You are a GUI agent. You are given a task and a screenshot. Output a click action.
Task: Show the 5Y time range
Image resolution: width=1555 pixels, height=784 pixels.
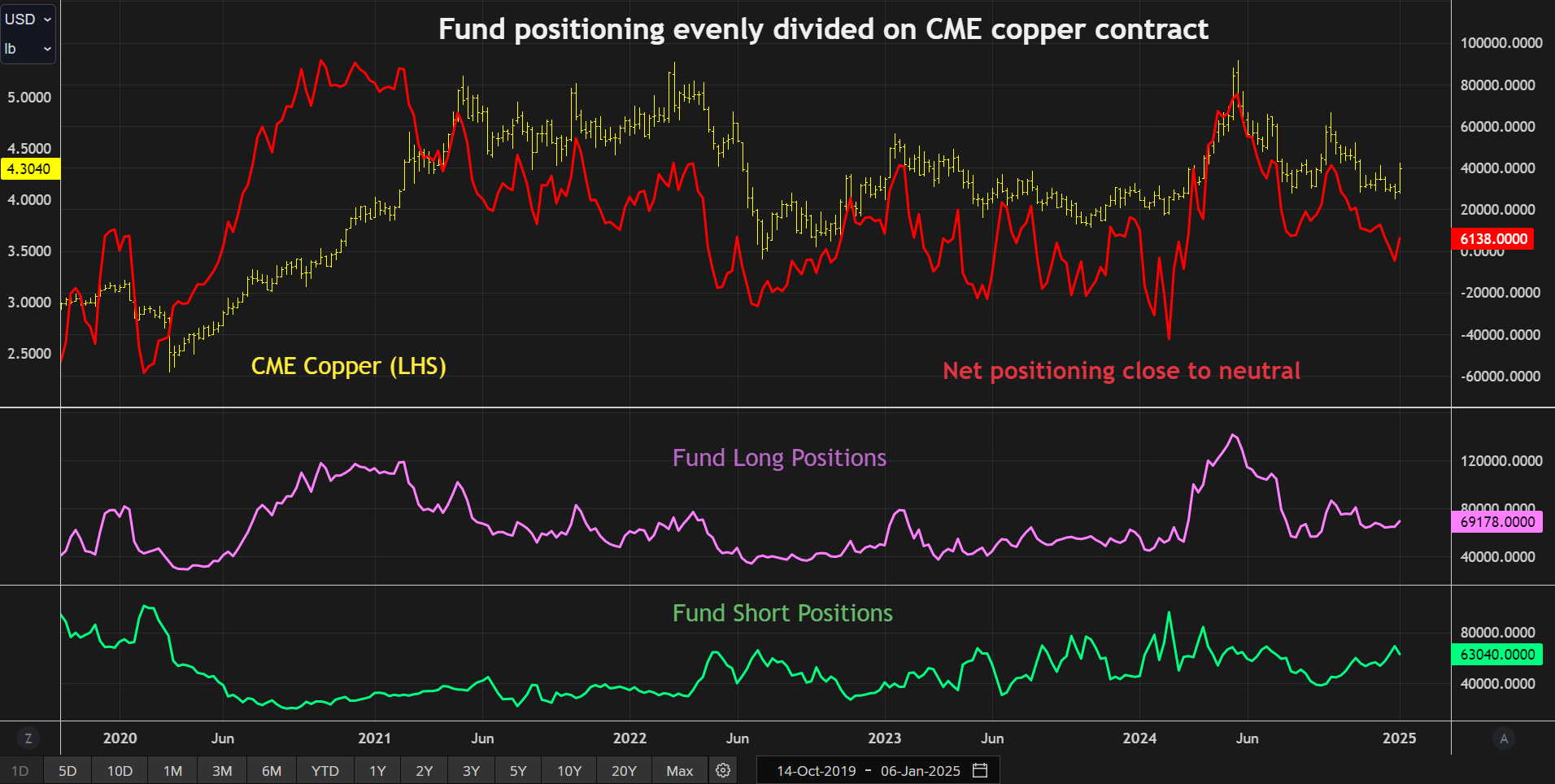coord(518,771)
